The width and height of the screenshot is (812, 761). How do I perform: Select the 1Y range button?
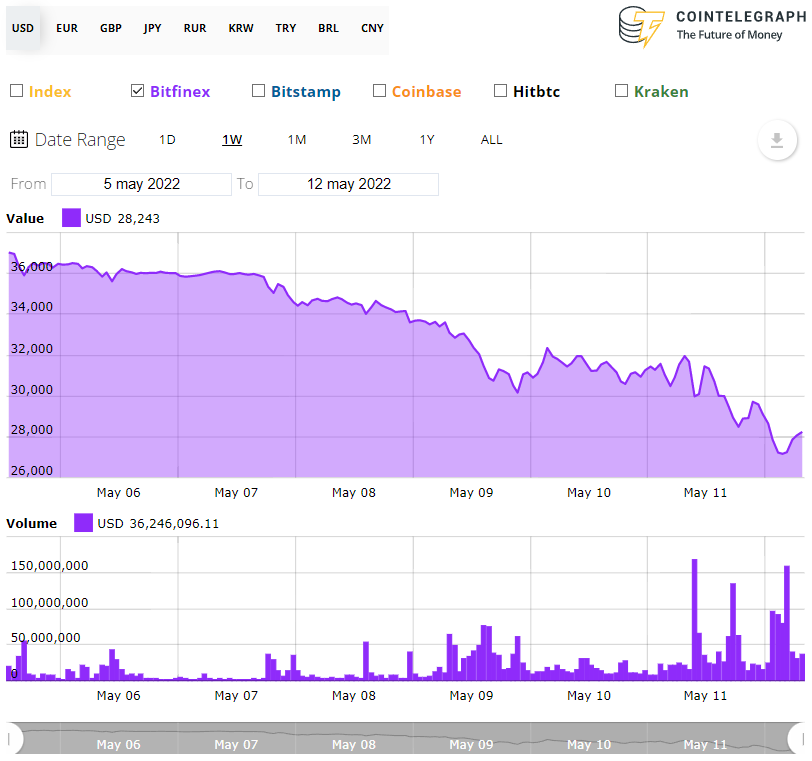(x=427, y=140)
